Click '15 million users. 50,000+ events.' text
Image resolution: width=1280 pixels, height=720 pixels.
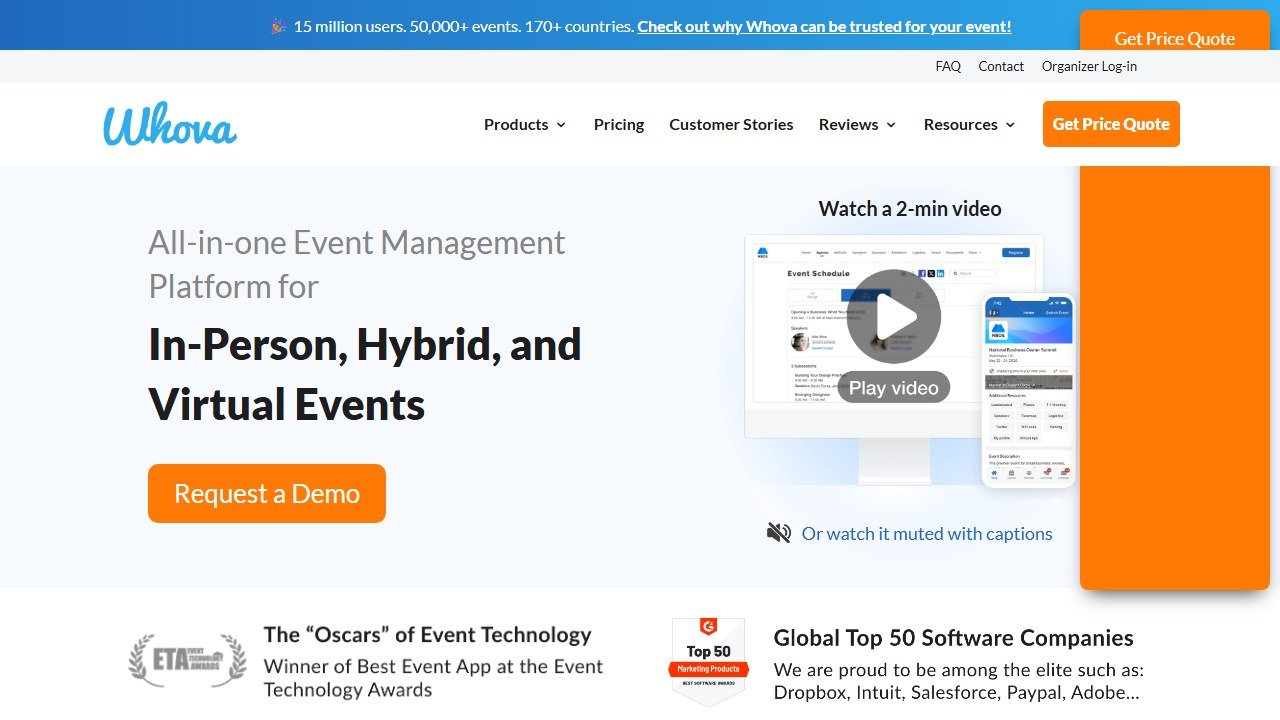[462, 26]
